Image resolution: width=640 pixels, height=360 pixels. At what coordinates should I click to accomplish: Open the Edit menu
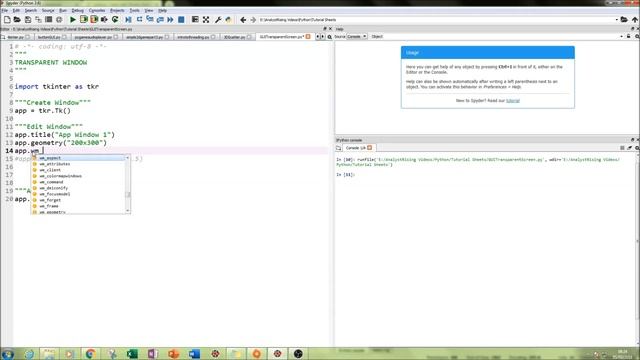coord(16,10)
